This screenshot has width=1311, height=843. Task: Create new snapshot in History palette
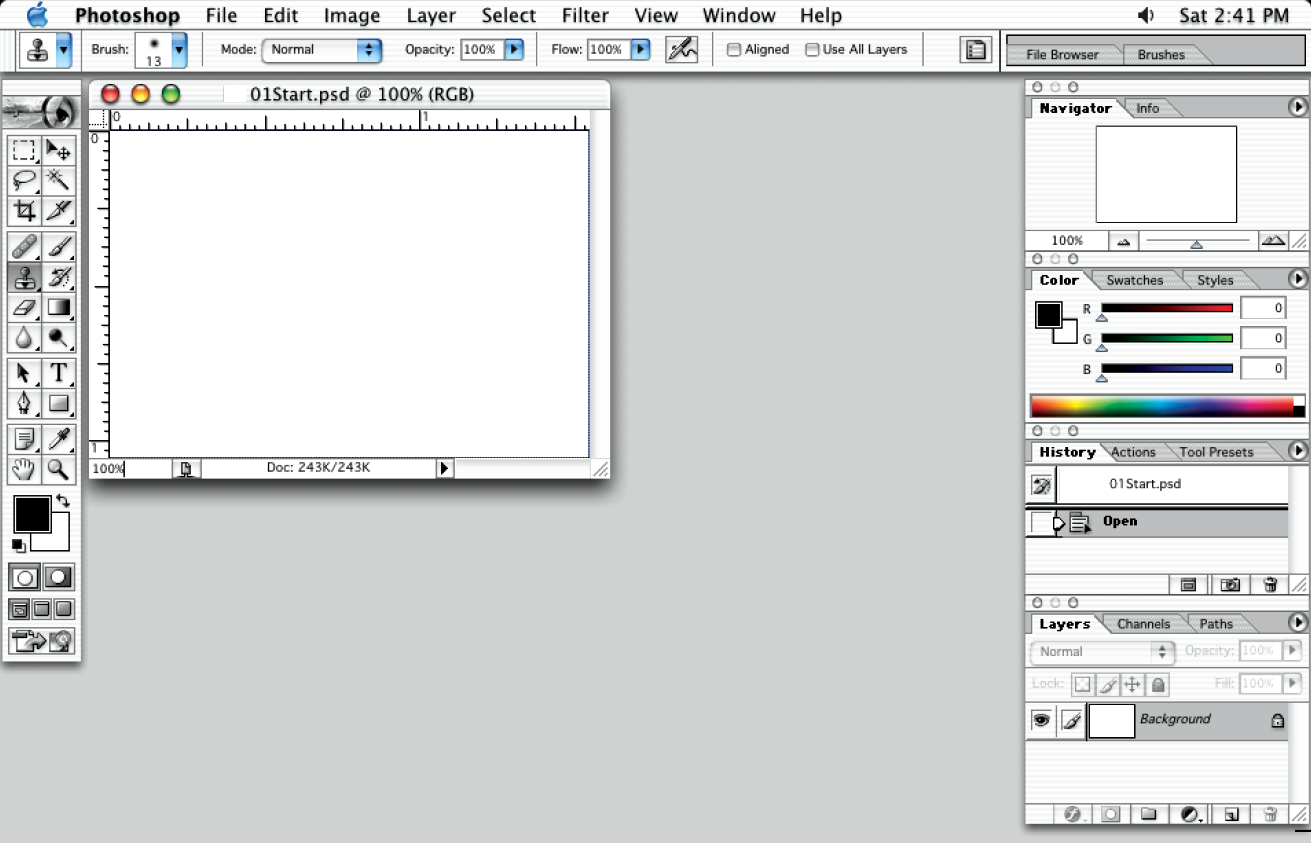coord(1230,585)
